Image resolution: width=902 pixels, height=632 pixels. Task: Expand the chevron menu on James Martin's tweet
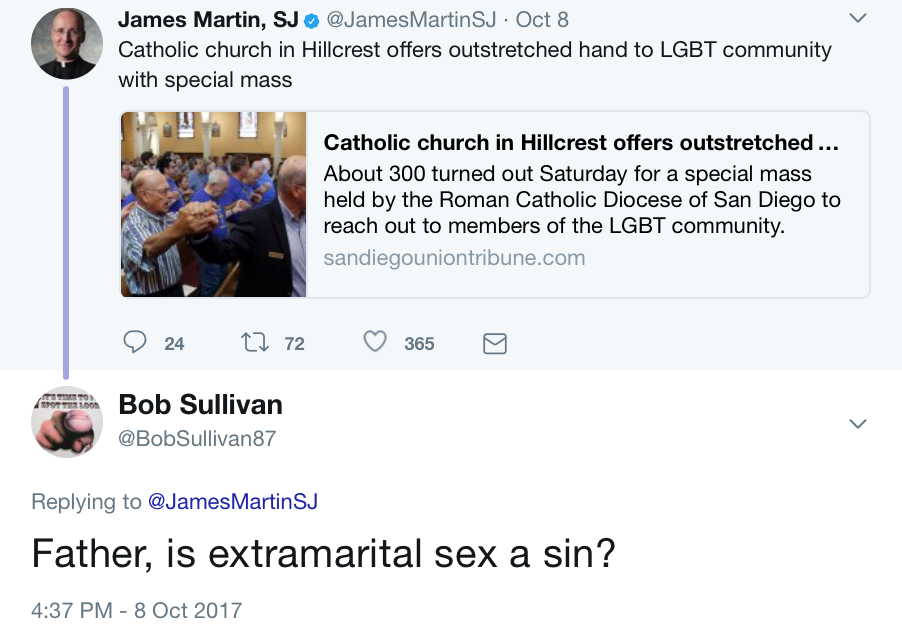tap(858, 18)
